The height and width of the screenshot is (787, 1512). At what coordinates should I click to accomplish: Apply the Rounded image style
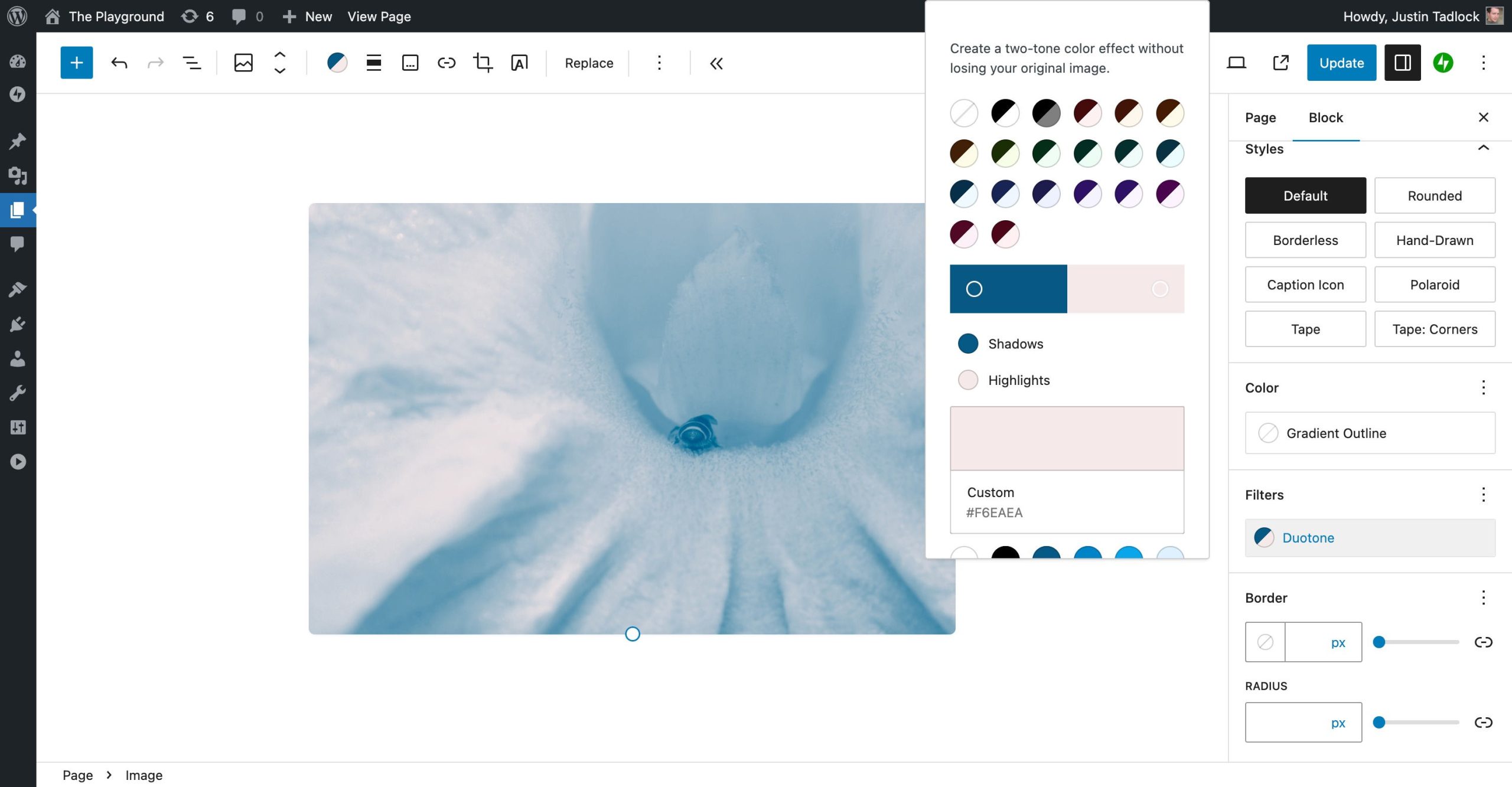1435,195
